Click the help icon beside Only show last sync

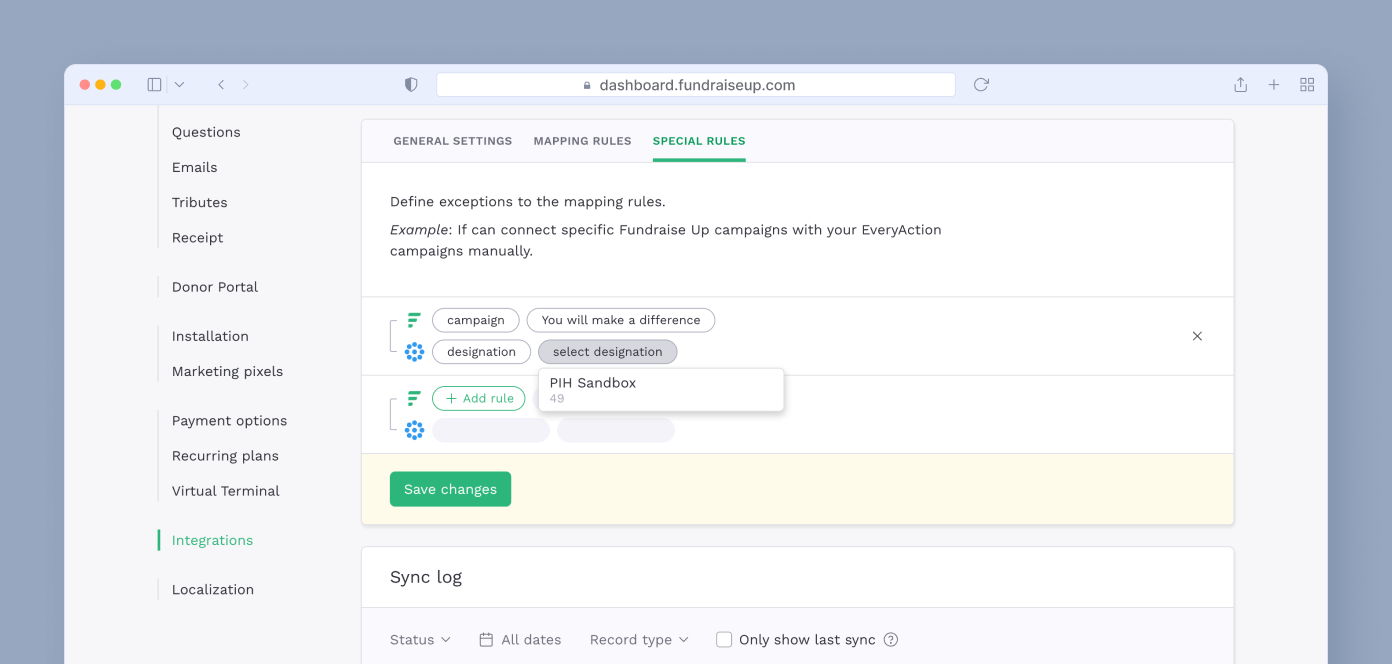pos(891,640)
